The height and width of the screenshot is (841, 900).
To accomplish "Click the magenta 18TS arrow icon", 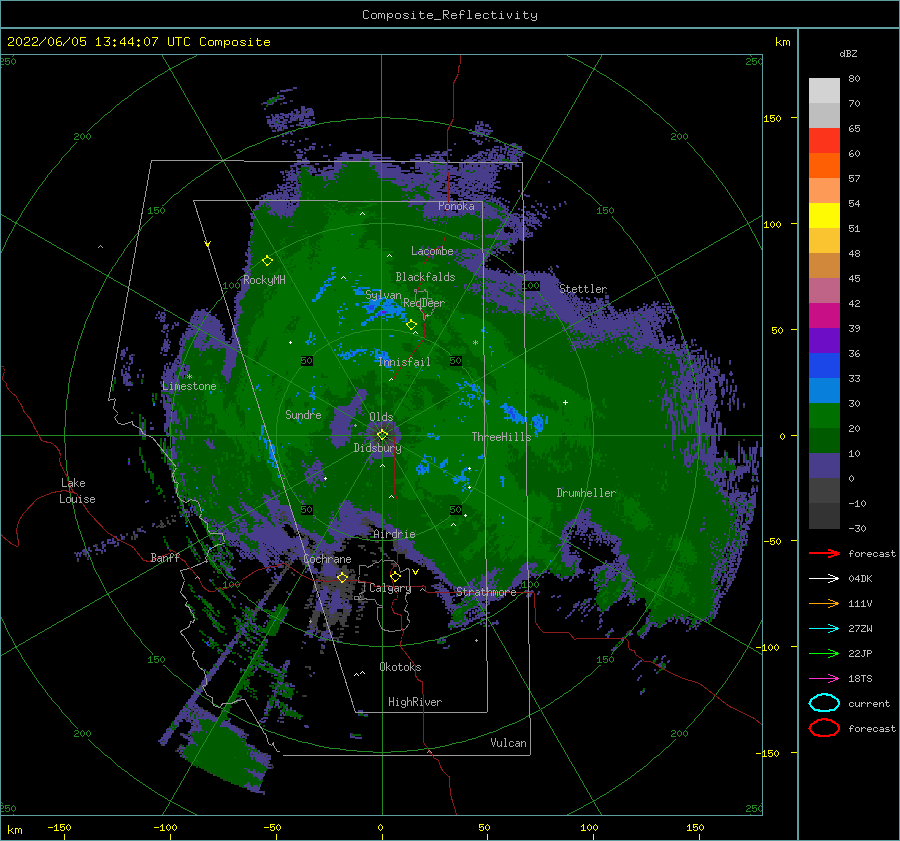I will [x=824, y=679].
